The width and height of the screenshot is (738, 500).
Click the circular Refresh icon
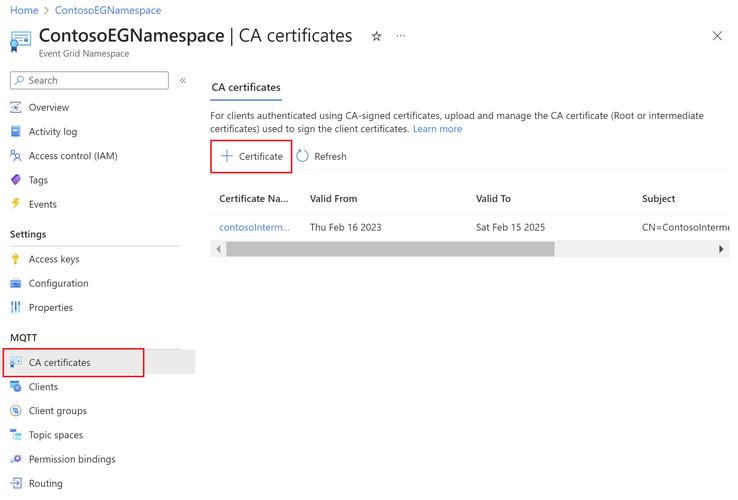[x=302, y=156]
